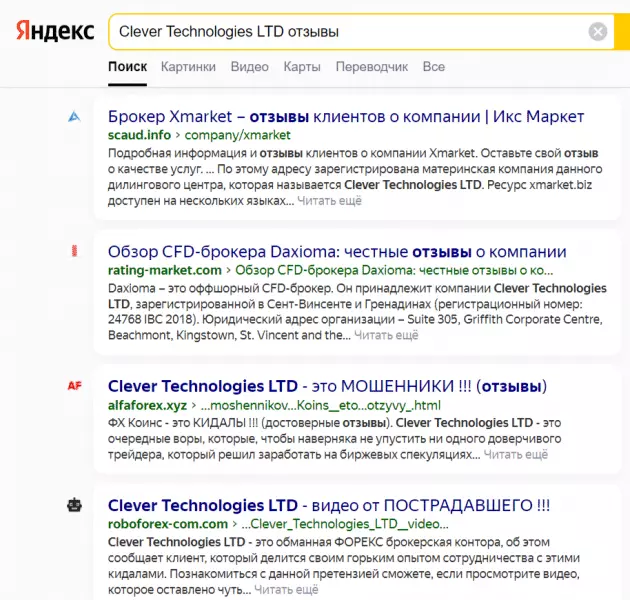The image size is (630, 600).
Task: Open the alfaforex.xyz domain link
Action: point(147,405)
